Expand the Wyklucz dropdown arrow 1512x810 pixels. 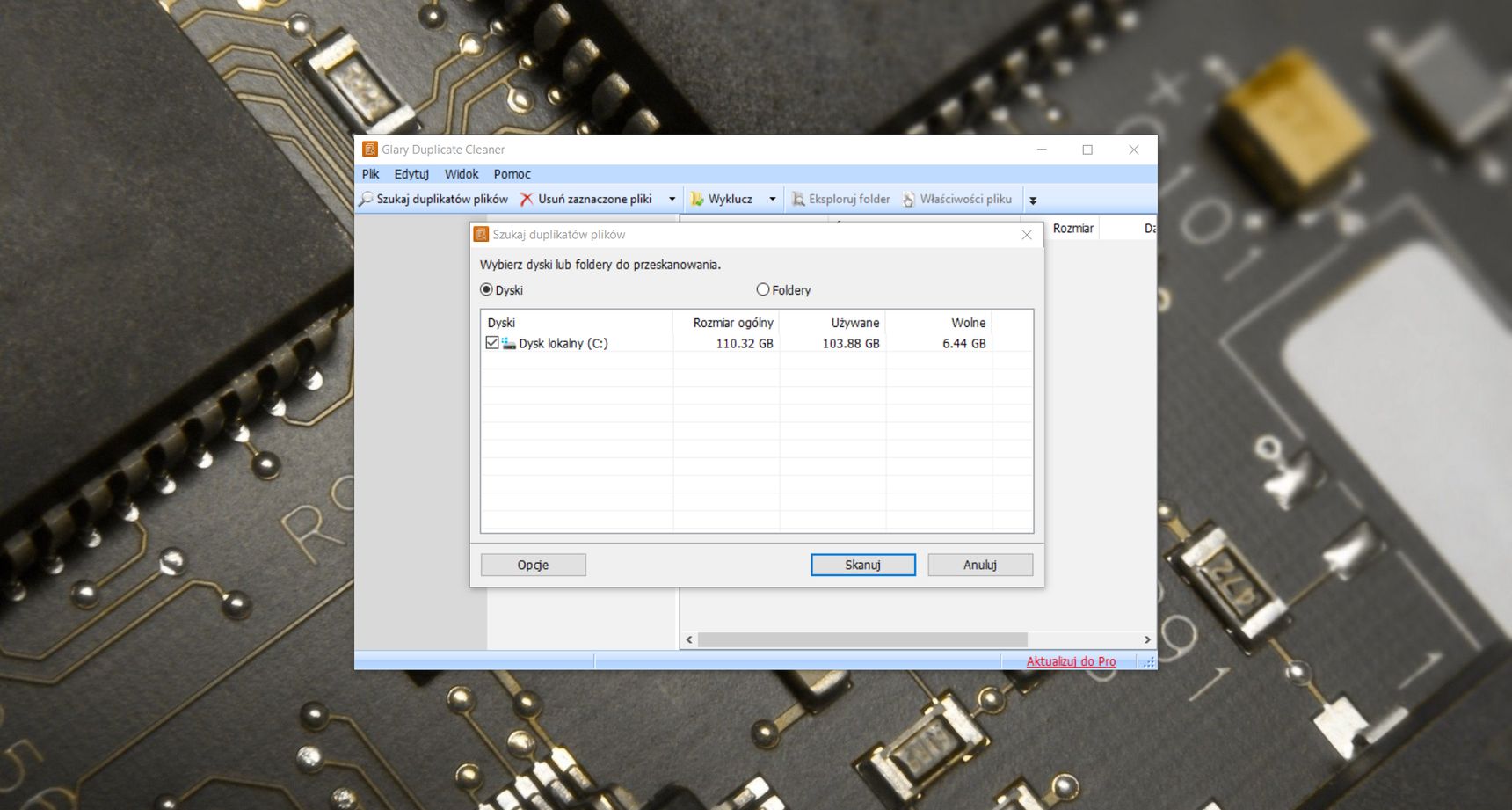click(x=773, y=200)
